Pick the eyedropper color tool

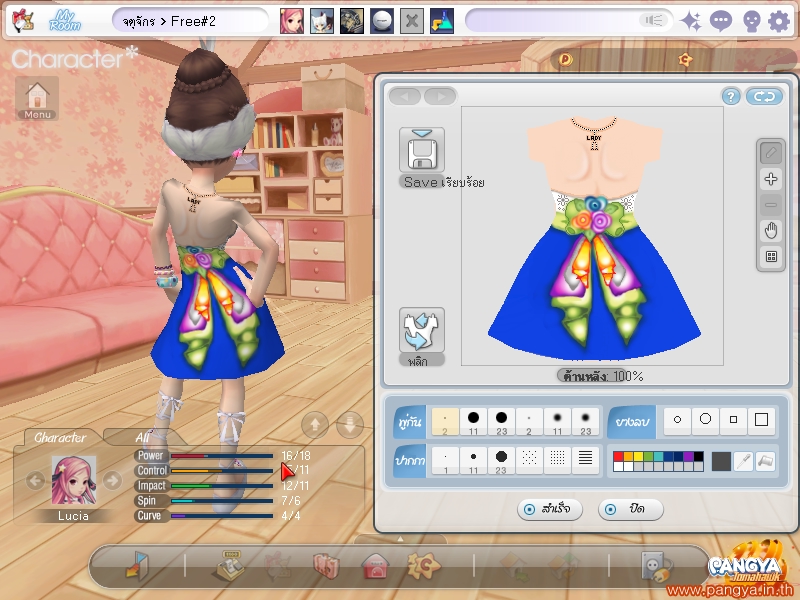point(743,461)
